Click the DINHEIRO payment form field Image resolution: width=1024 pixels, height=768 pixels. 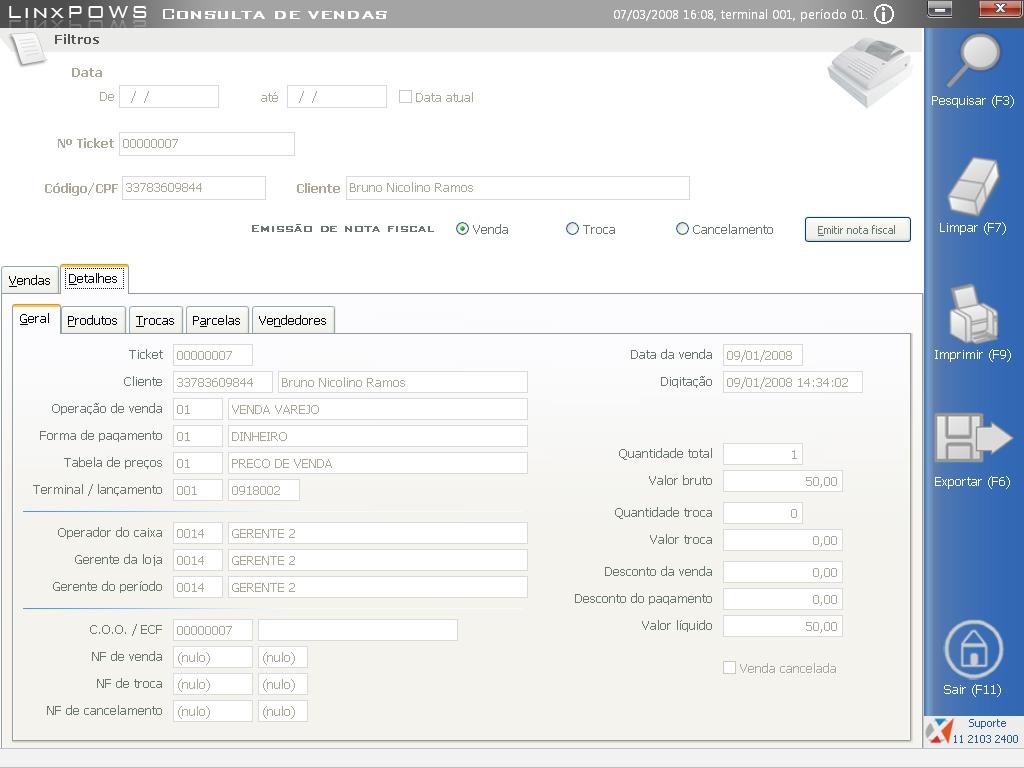pos(377,436)
